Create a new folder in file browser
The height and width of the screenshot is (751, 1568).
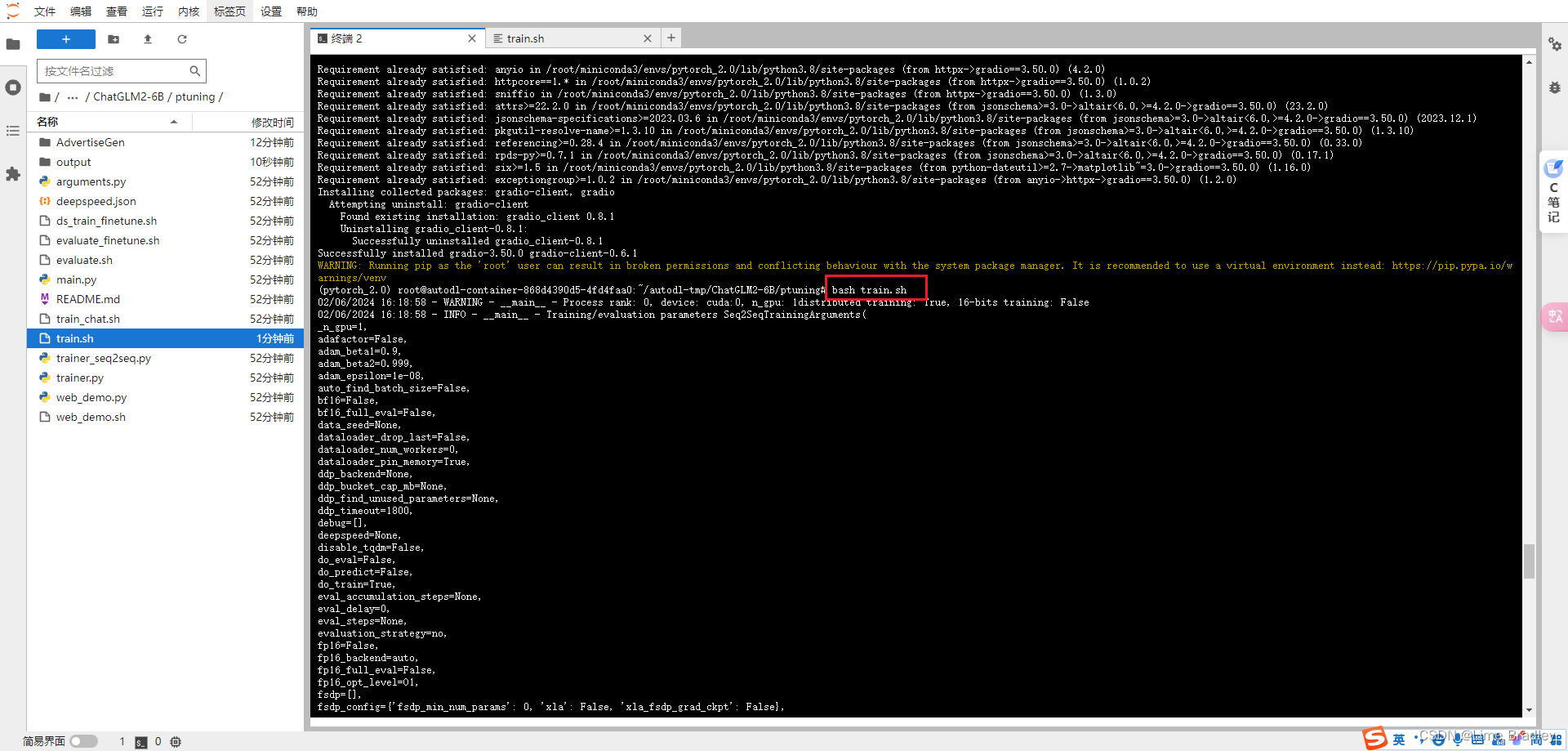(114, 39)
